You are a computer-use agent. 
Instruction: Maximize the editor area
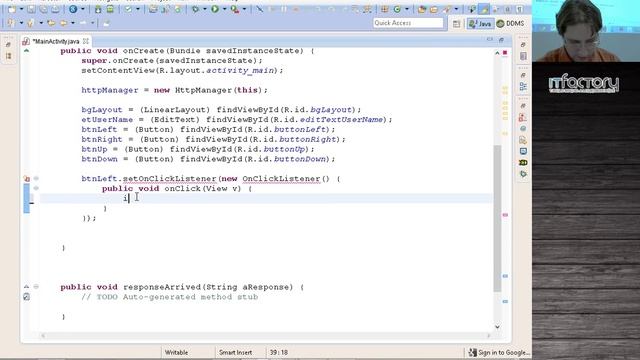click(x=502, y=40)
